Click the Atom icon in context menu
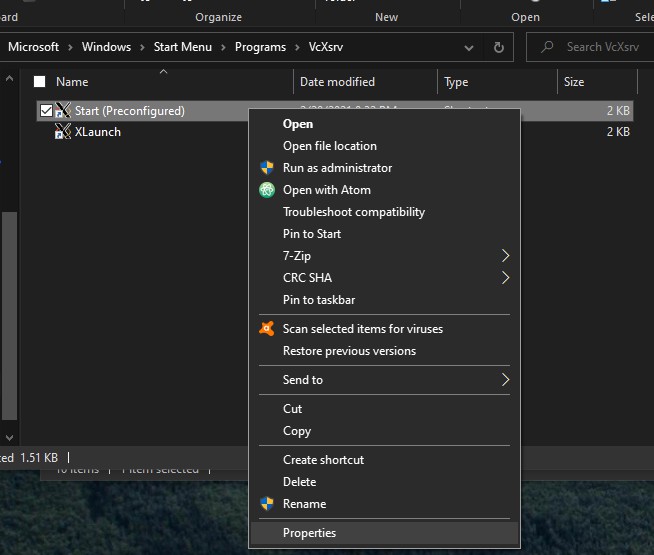Image resolution: width=654 pixels, height=555 pixels. point(267,190)
